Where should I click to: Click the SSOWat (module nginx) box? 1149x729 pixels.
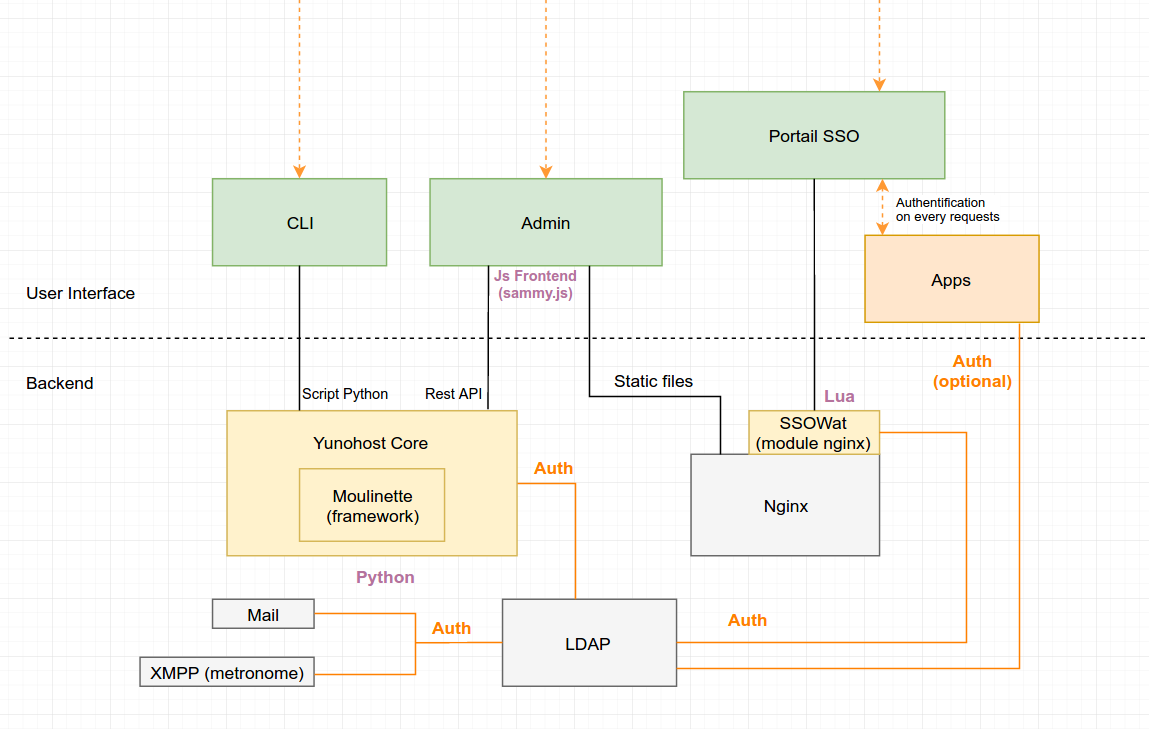click(x=813, y=432)
